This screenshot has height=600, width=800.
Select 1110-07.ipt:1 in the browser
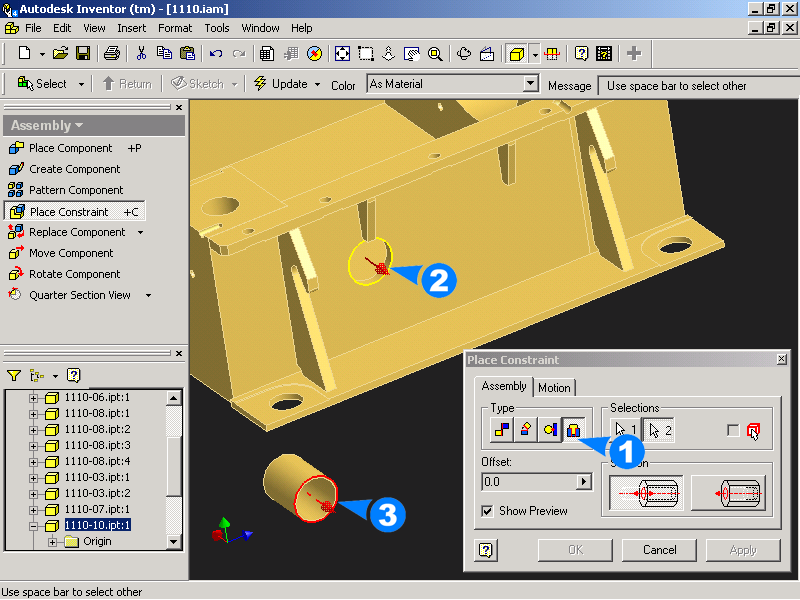pyautogui.click(x=97, y=509)
